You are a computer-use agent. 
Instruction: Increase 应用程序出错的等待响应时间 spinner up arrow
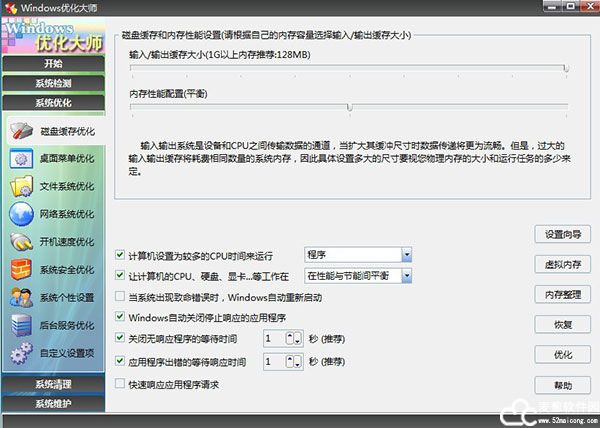(290, 359)
